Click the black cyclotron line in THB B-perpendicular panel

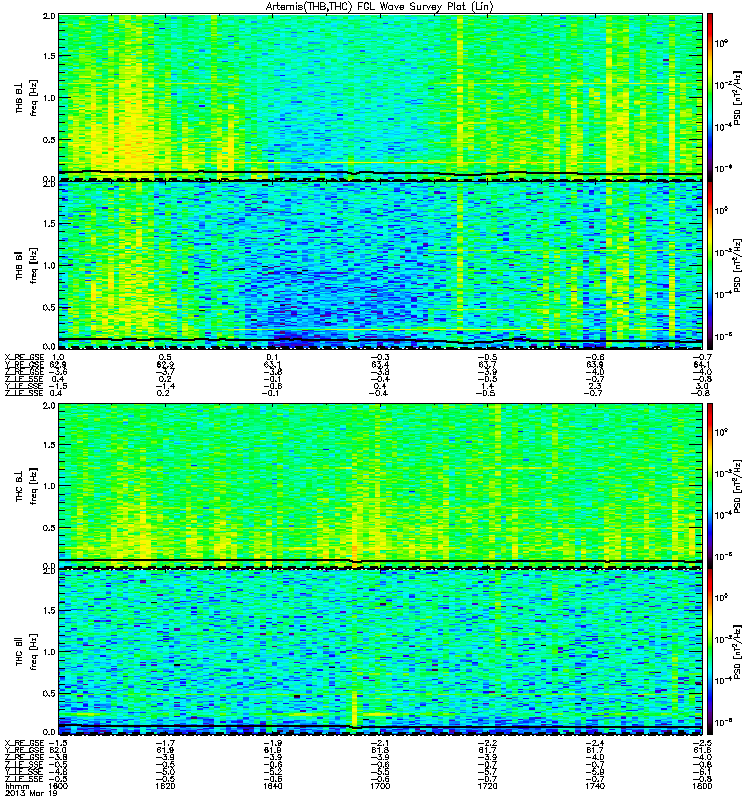380,173
